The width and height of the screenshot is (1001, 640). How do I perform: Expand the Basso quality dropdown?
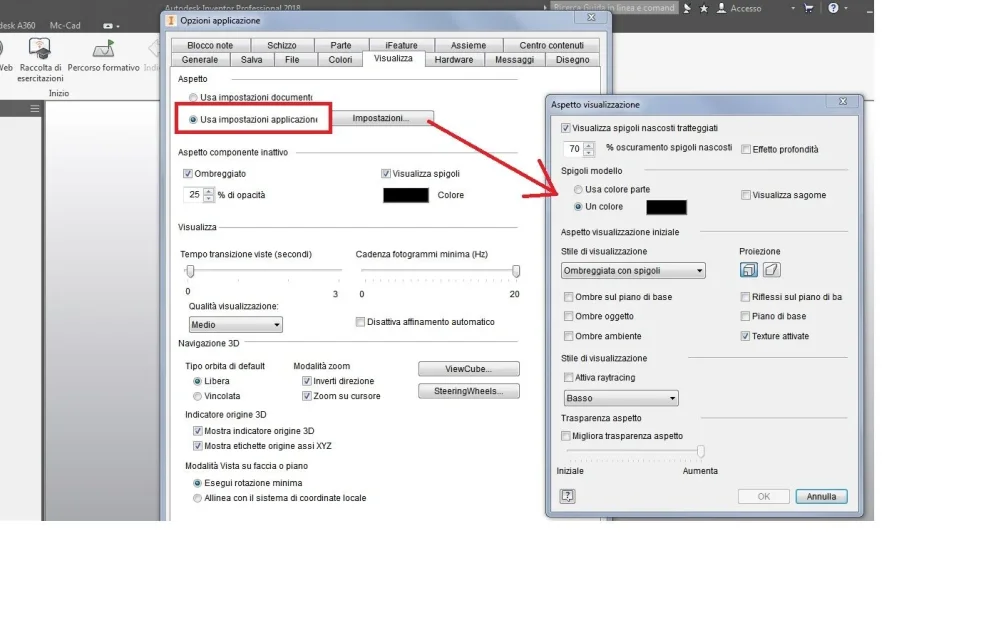tap(621, 398)
